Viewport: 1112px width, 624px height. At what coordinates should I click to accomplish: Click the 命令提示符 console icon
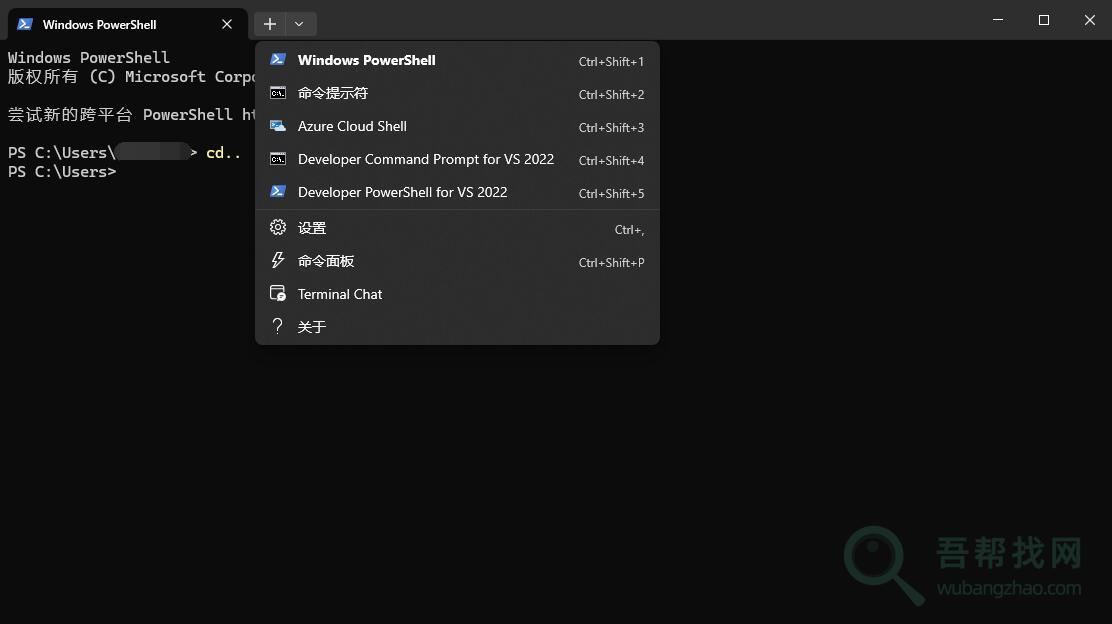coord(278,93)
